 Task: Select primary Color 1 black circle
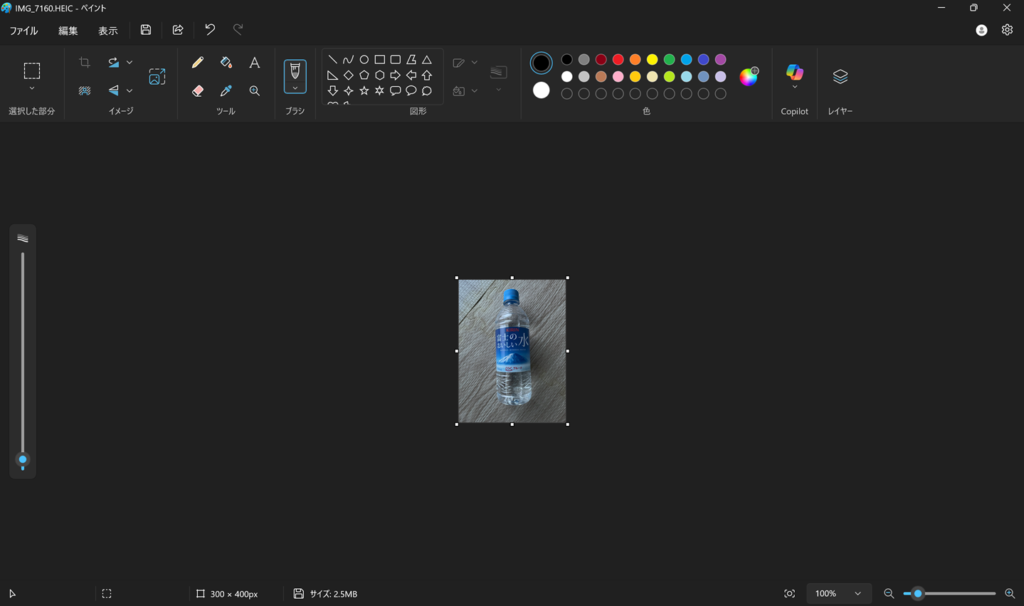541,63
